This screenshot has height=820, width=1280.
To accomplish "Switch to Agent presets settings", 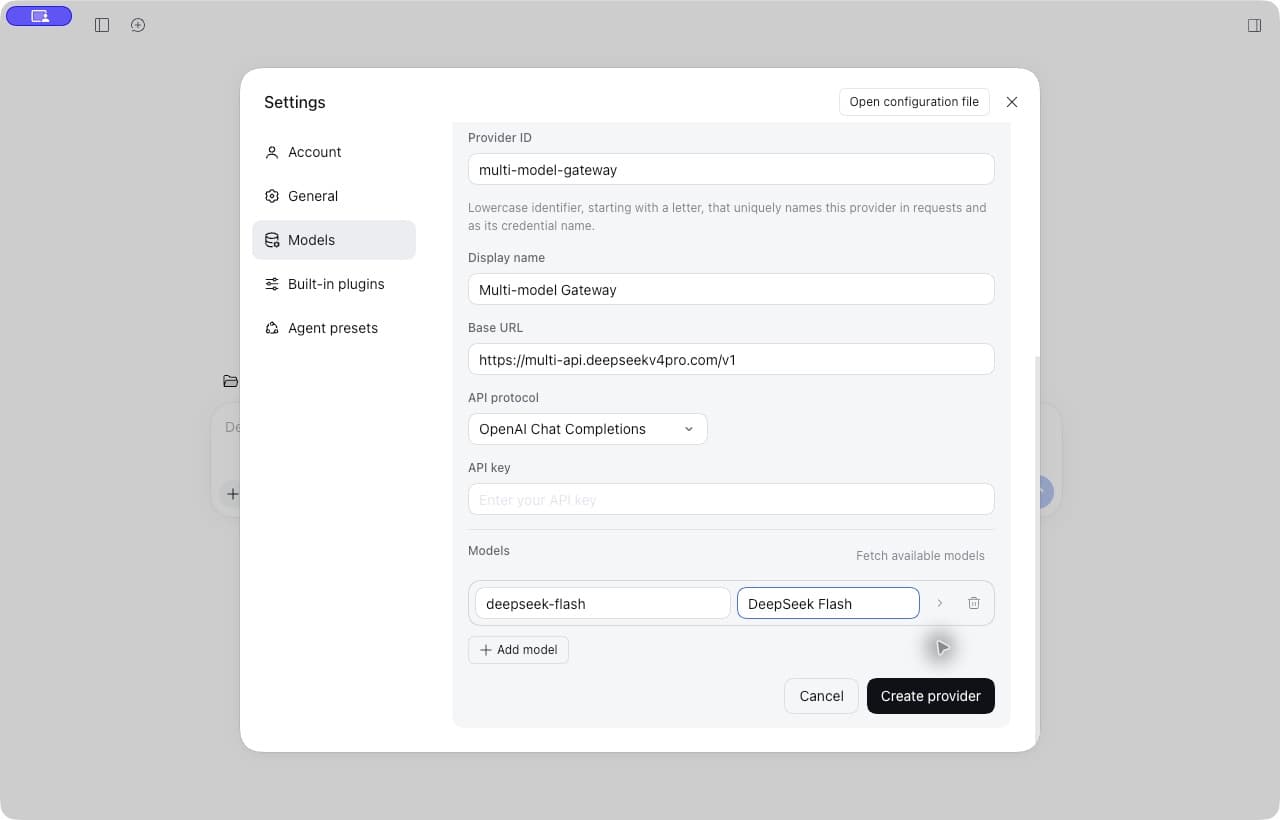I will tap(334, 328).
